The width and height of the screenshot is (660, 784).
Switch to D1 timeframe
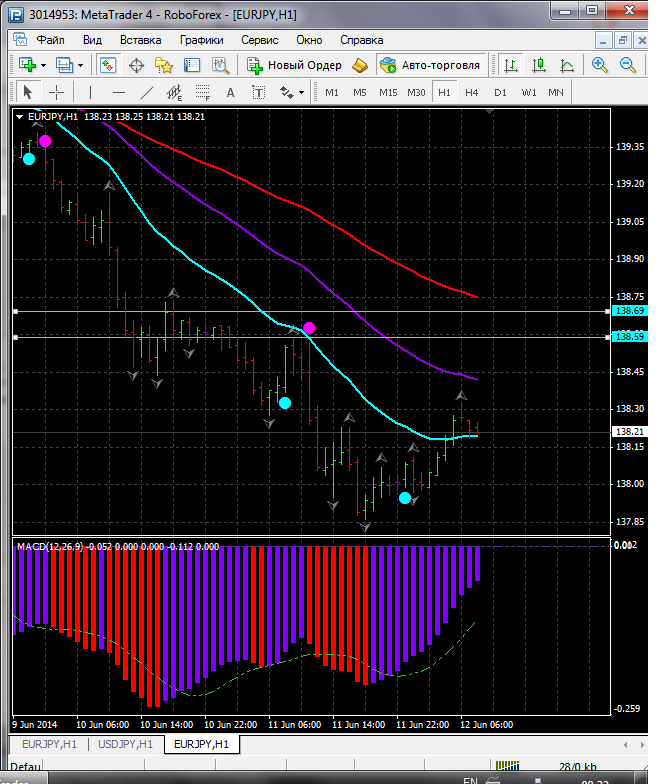500,92
